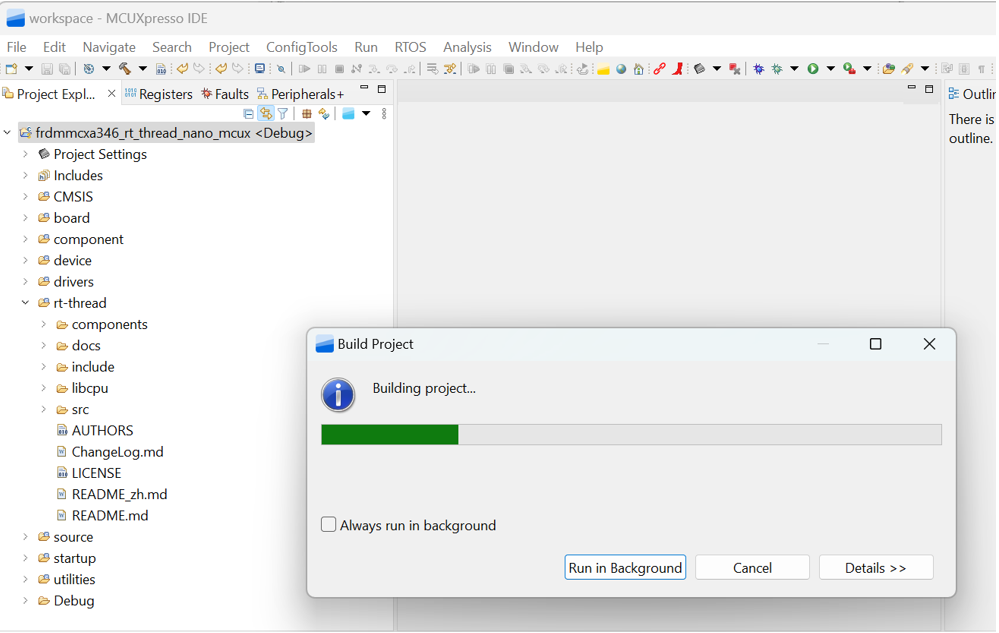Collapse the rt-thread folder
Image resolution: width=999 pixels, height=633 pixels.
[25, 302]
